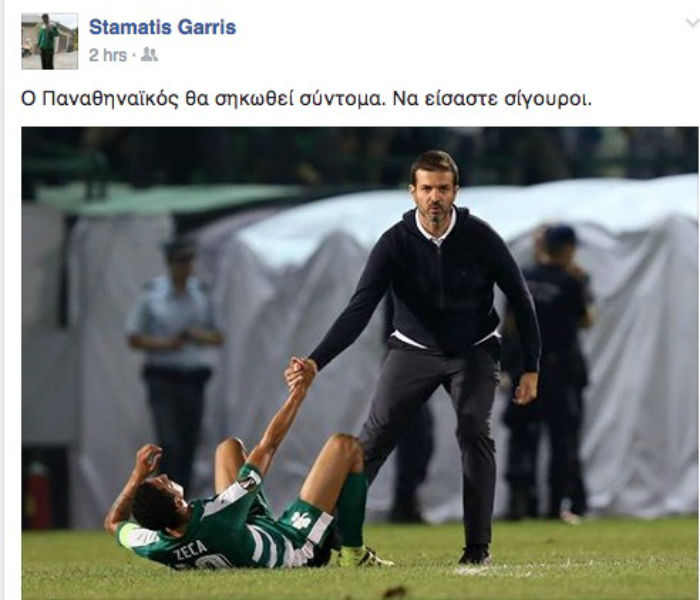Click the ZECA name on the green jersey
The height and width of the screenshot is (600, 700).
pyautogui.click(x=191, y=550)
